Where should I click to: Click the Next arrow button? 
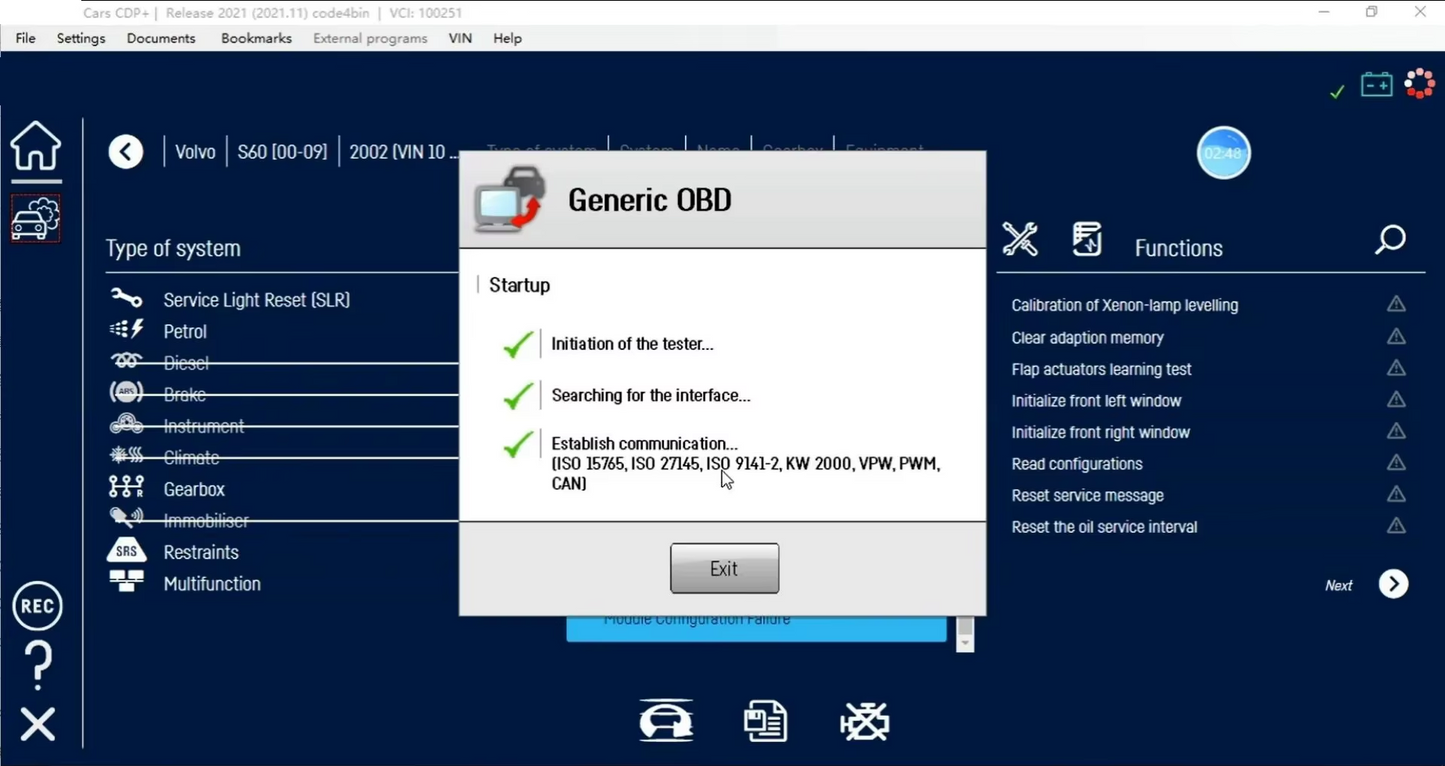[1393, 584]
